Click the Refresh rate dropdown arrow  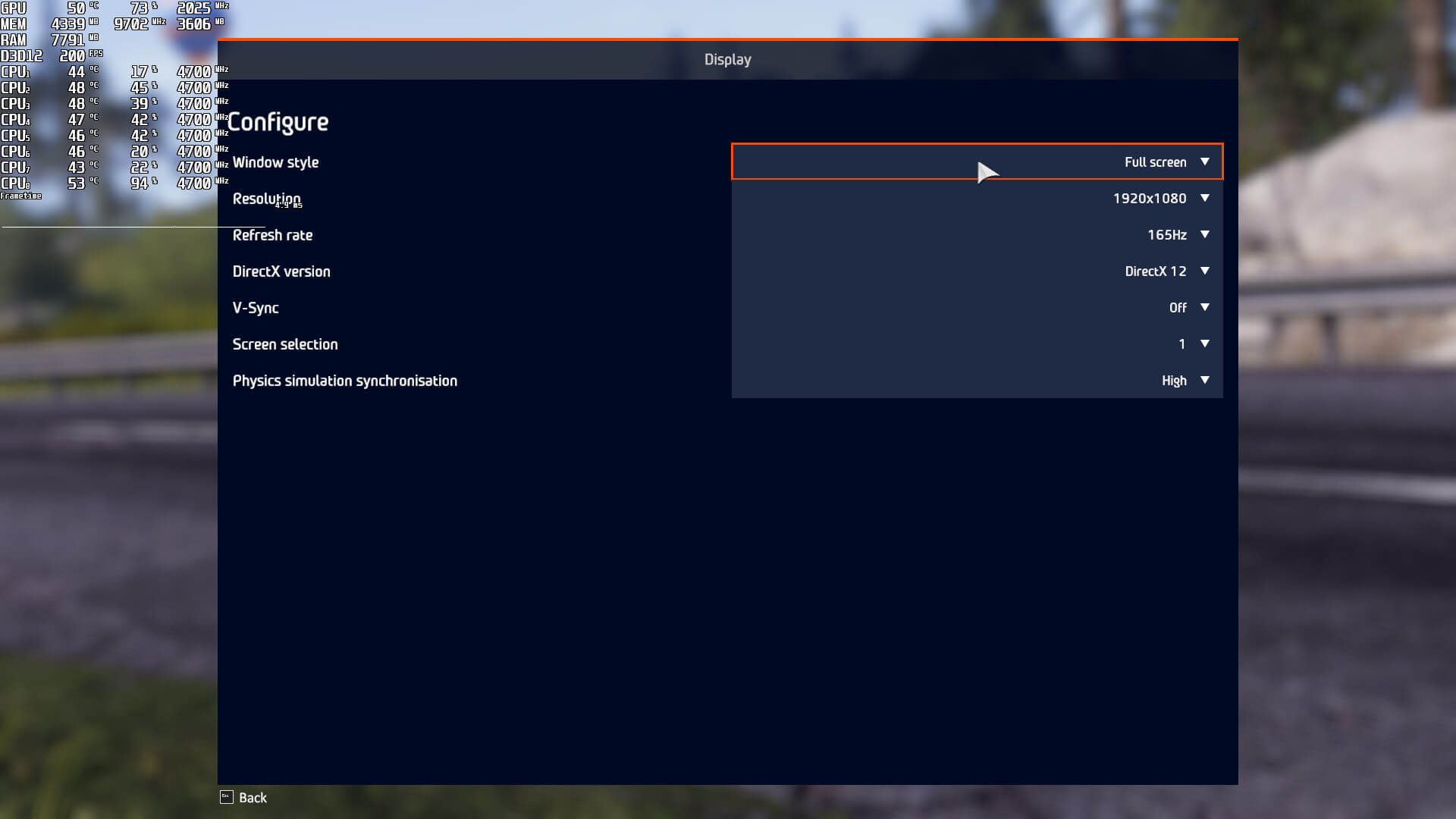pos(1204,234)
